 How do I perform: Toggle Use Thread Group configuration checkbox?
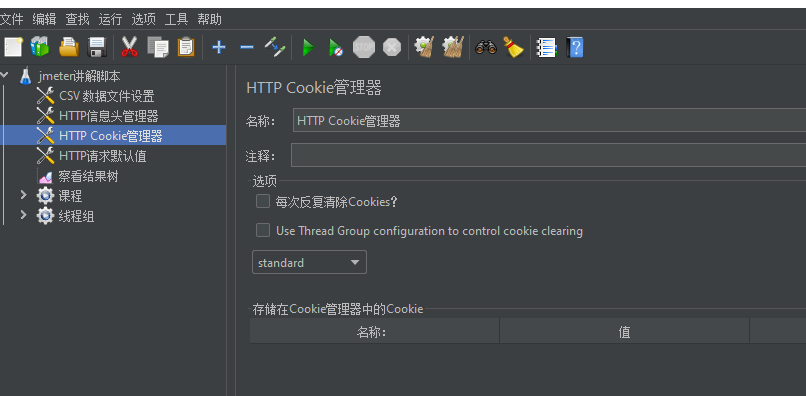coord(263,230)
